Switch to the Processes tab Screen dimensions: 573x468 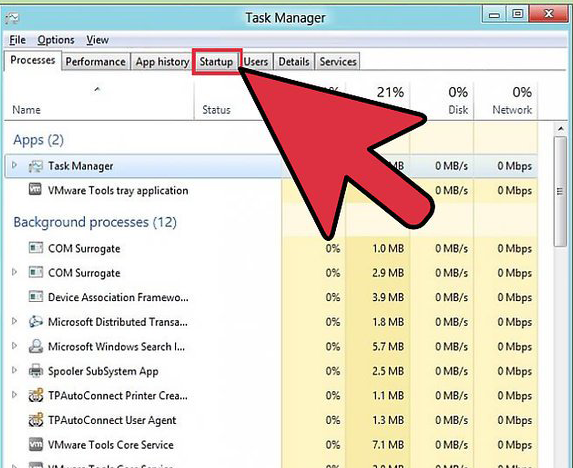tap(33, 60)
